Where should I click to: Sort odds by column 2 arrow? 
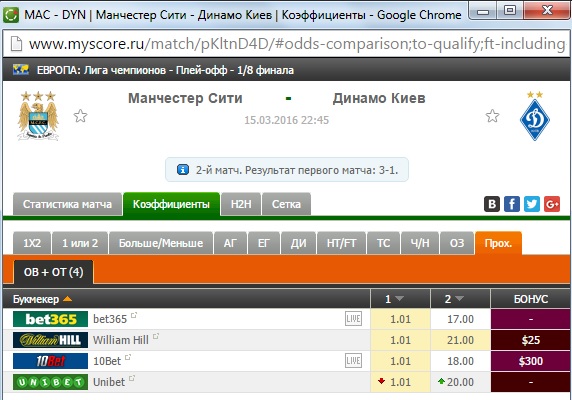click(459, 299)
